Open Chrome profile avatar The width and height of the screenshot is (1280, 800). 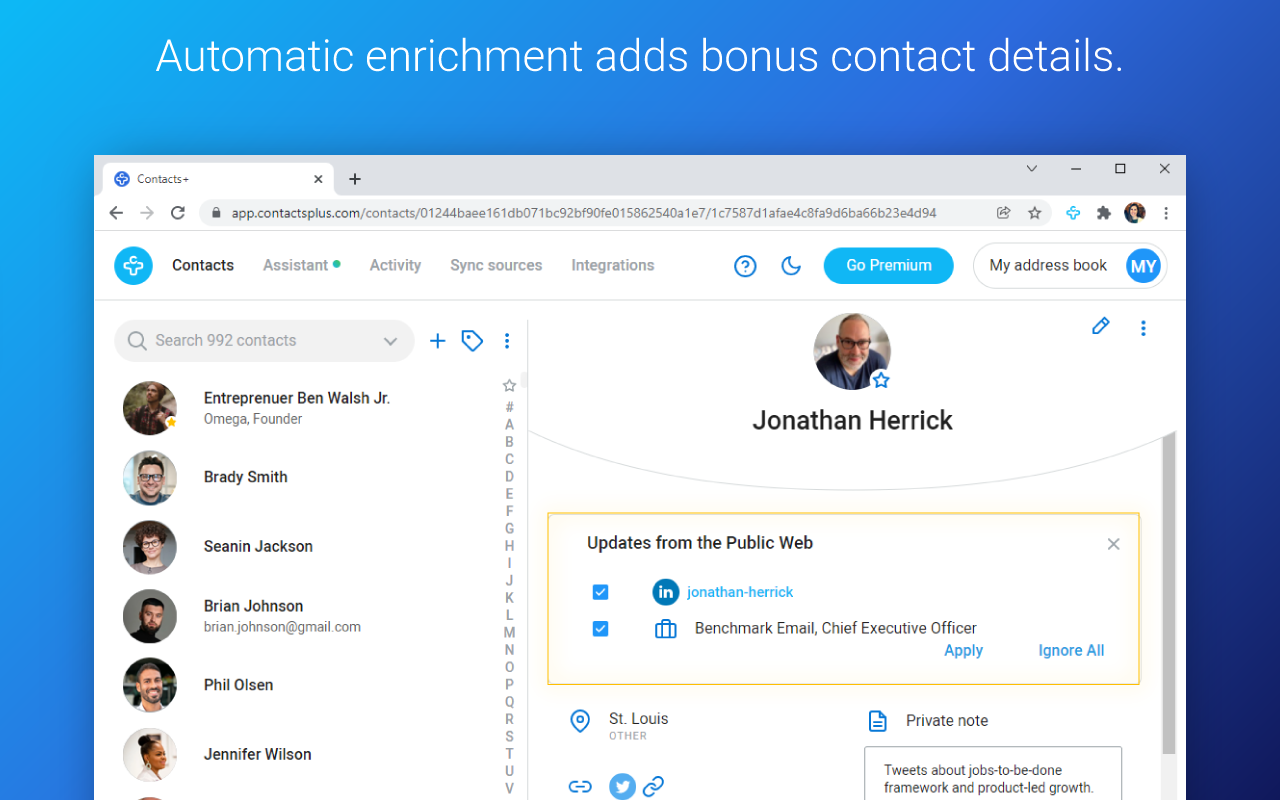click(1134, 213)
